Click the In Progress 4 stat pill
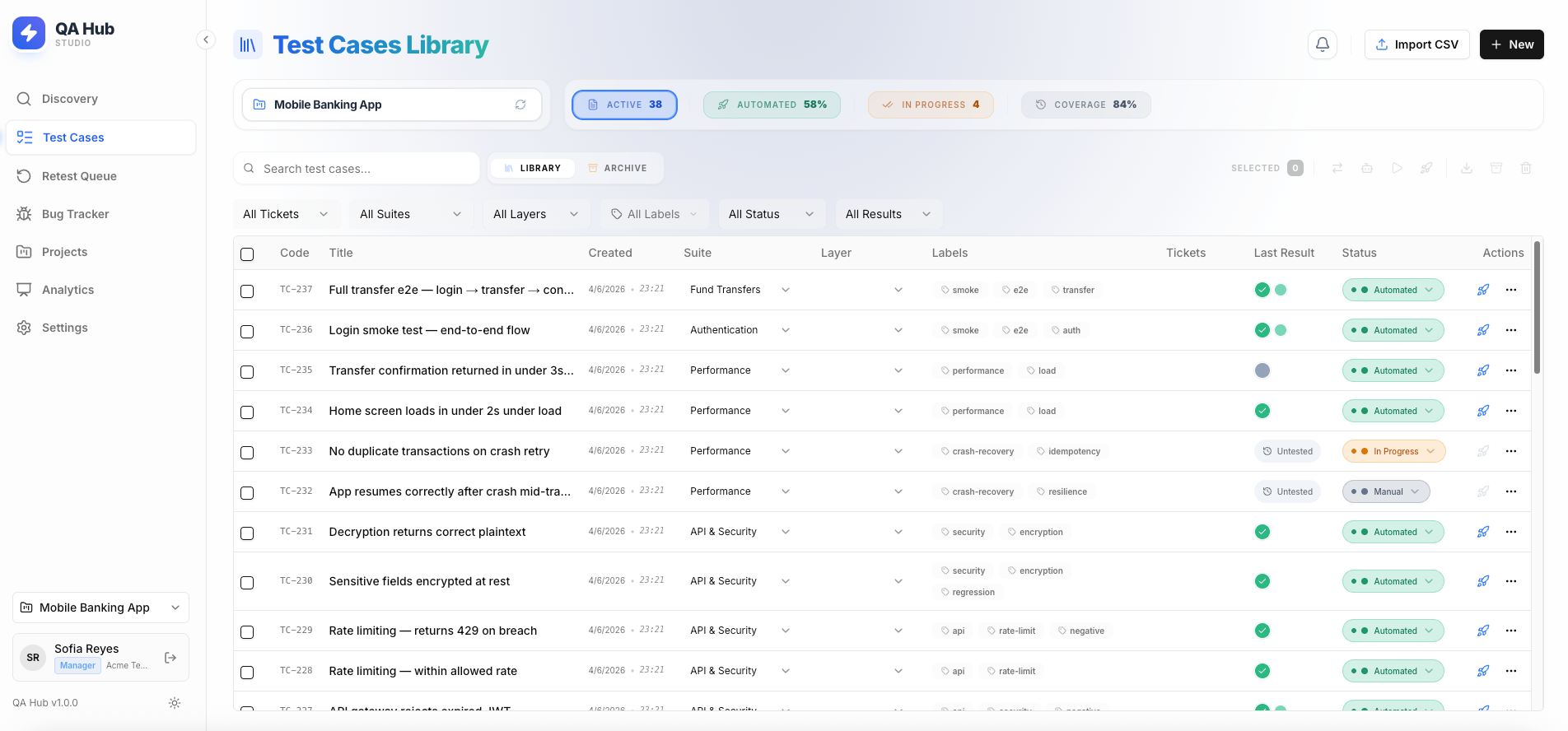Screen dimensions: 1568x731 point(931,105)
